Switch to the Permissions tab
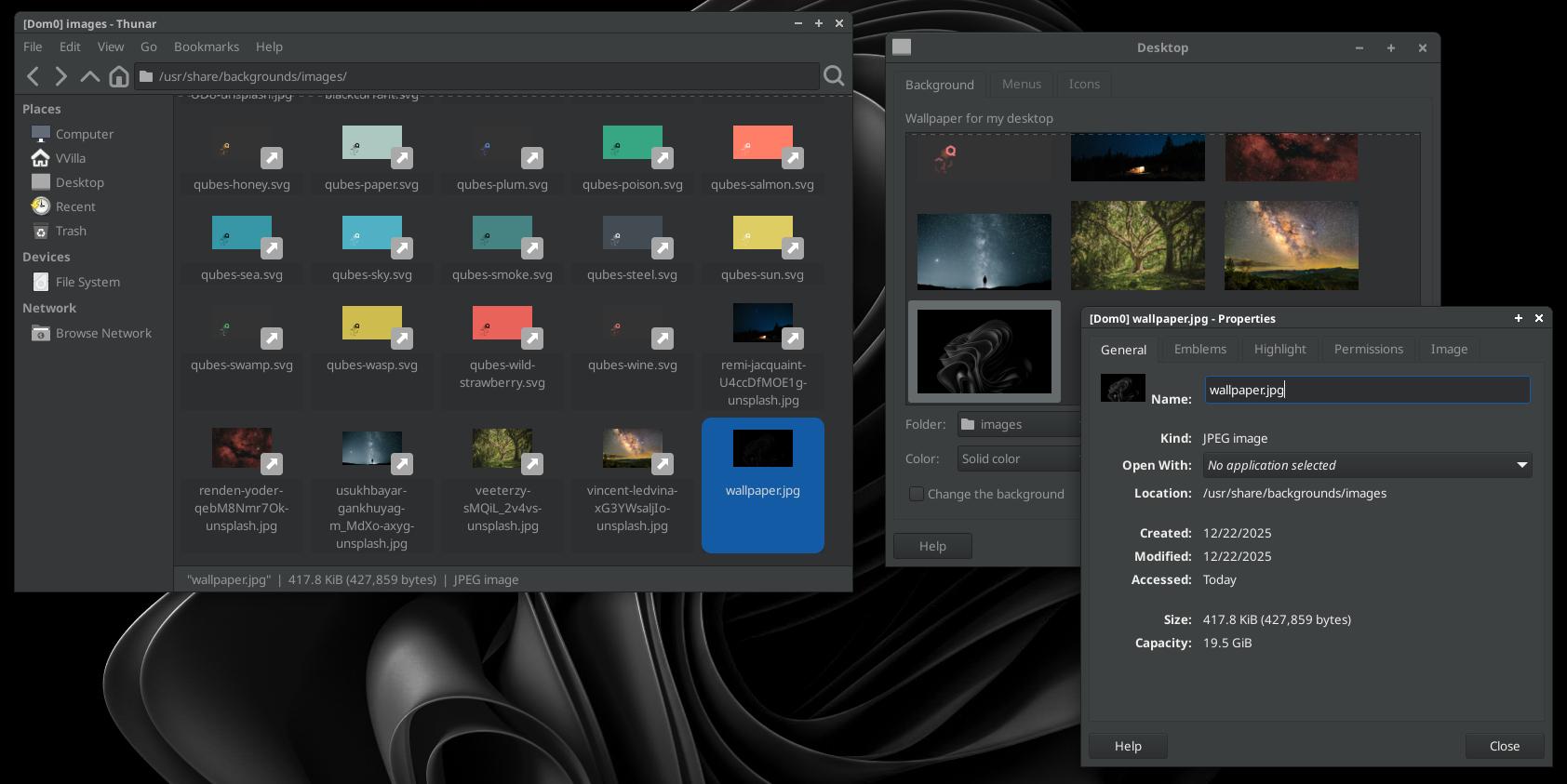Screen dimensions: 1567x784 pyautogui.click(x=1368, y=349)
